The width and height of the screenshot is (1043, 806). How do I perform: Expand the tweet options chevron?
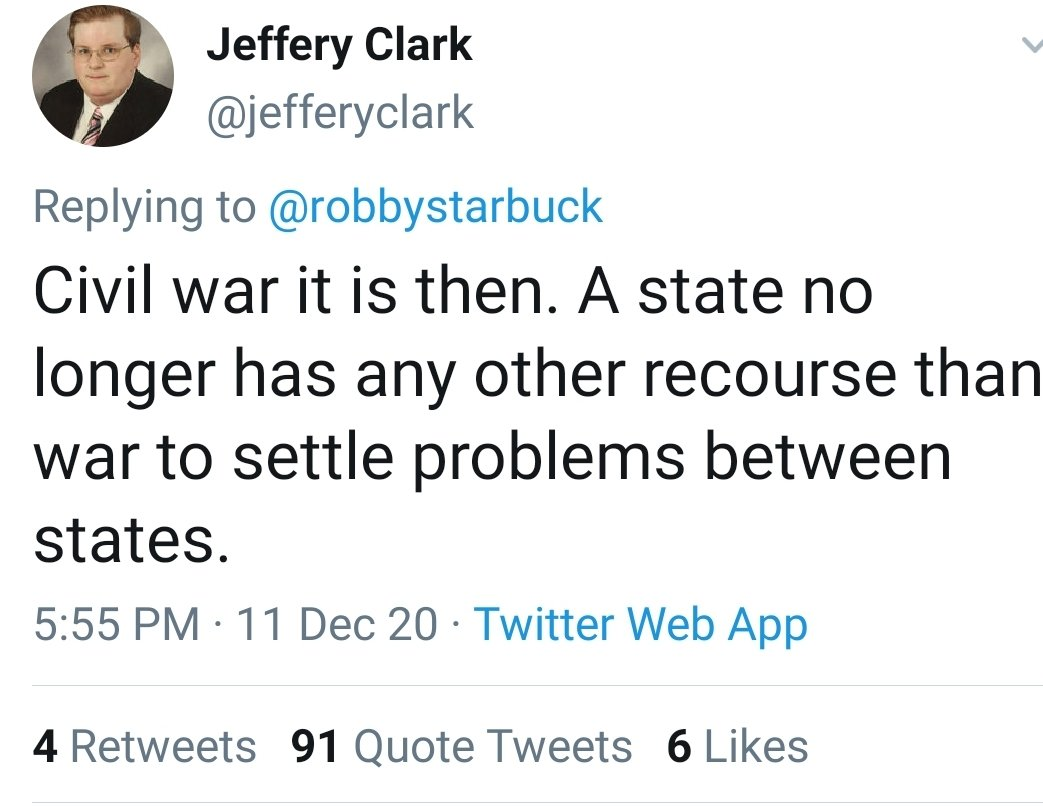[1032, 45]
